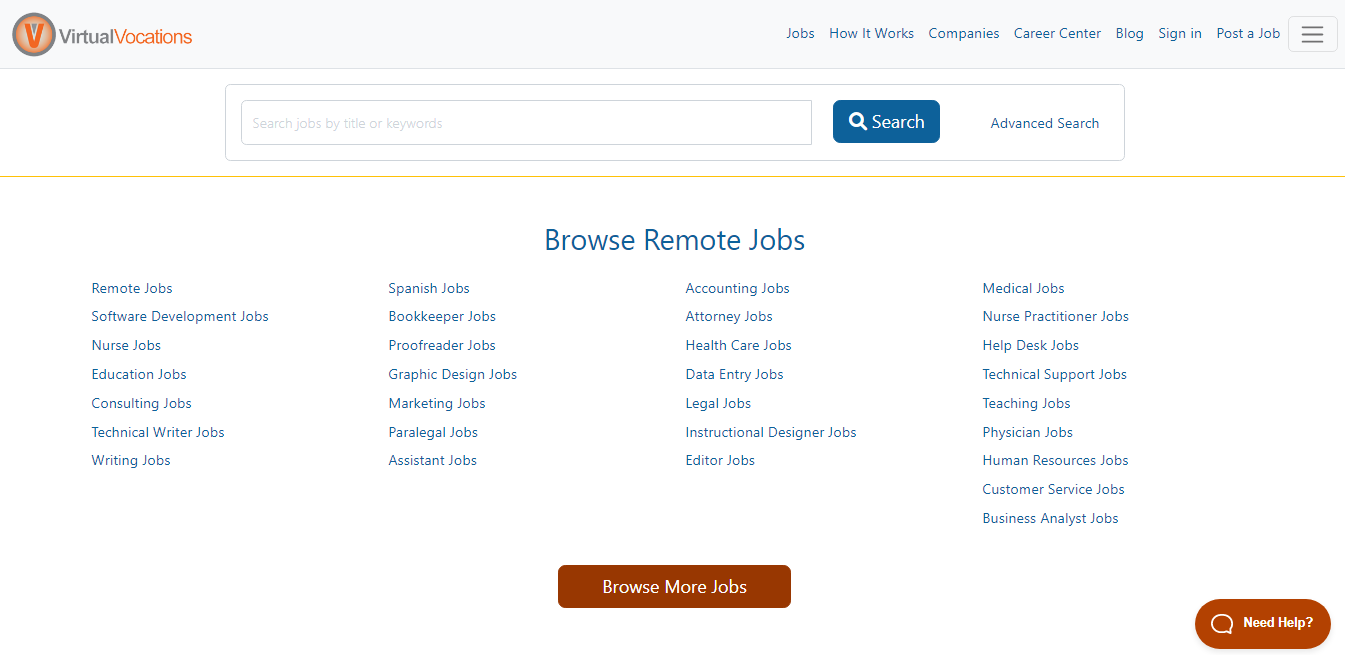The width and height of the screenshot is (1345, 655).
Task: Browse Help Desk Jobs link
Action: pos(1030,345)
